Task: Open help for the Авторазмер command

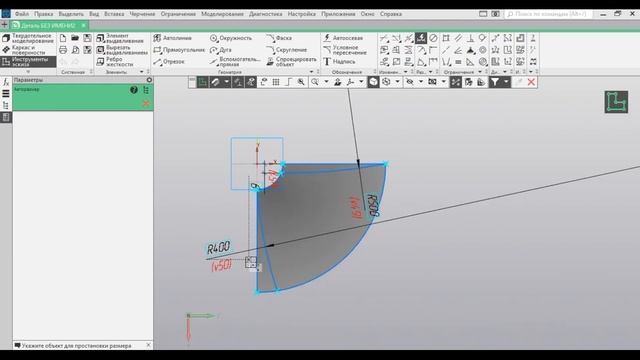Action: tap(133, 90)
